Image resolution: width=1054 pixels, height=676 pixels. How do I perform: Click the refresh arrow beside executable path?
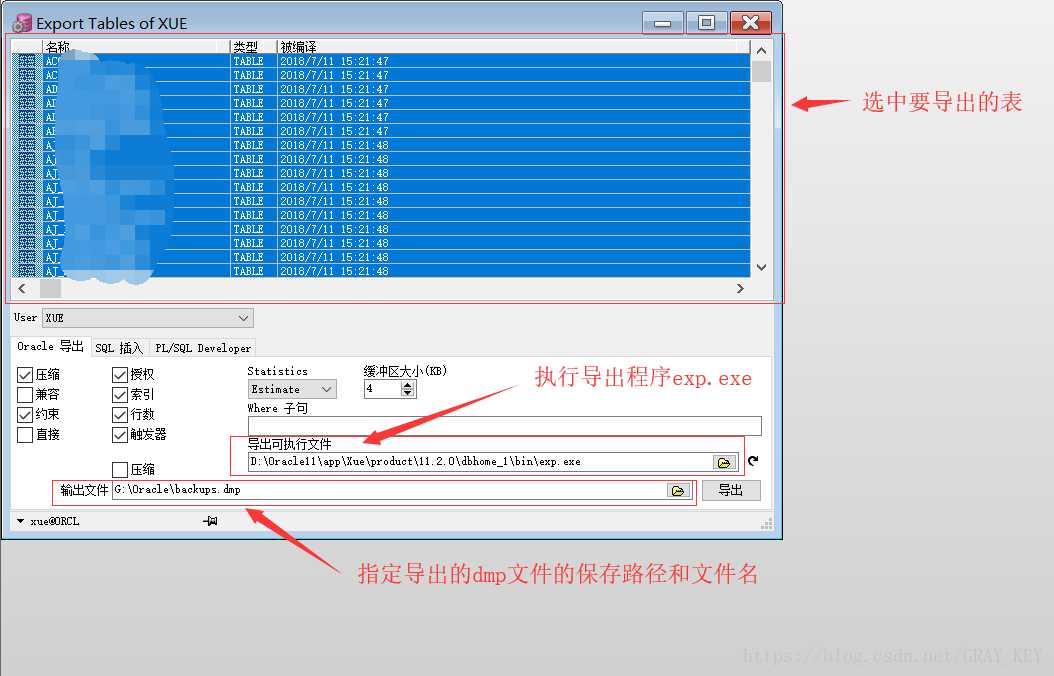[753, 461]
